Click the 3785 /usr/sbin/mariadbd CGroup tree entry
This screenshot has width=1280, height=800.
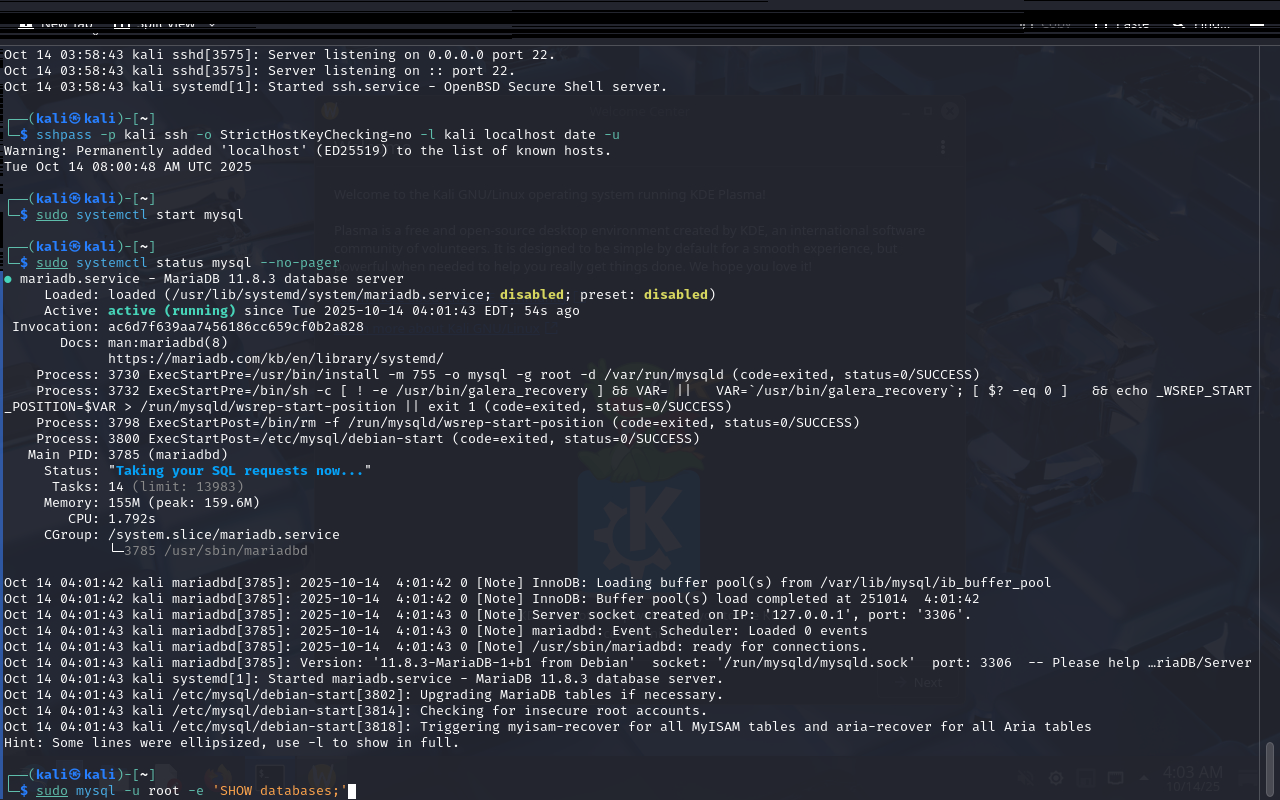pos(215,551)
